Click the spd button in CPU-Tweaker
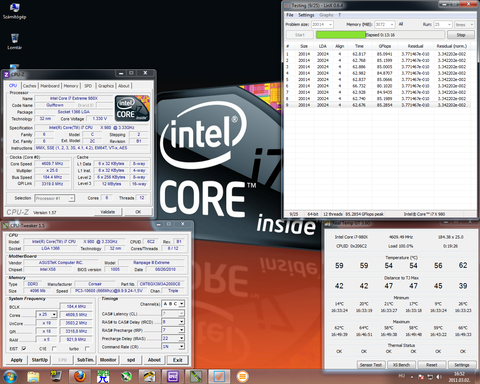480x384 pixels. pos(131,360)
